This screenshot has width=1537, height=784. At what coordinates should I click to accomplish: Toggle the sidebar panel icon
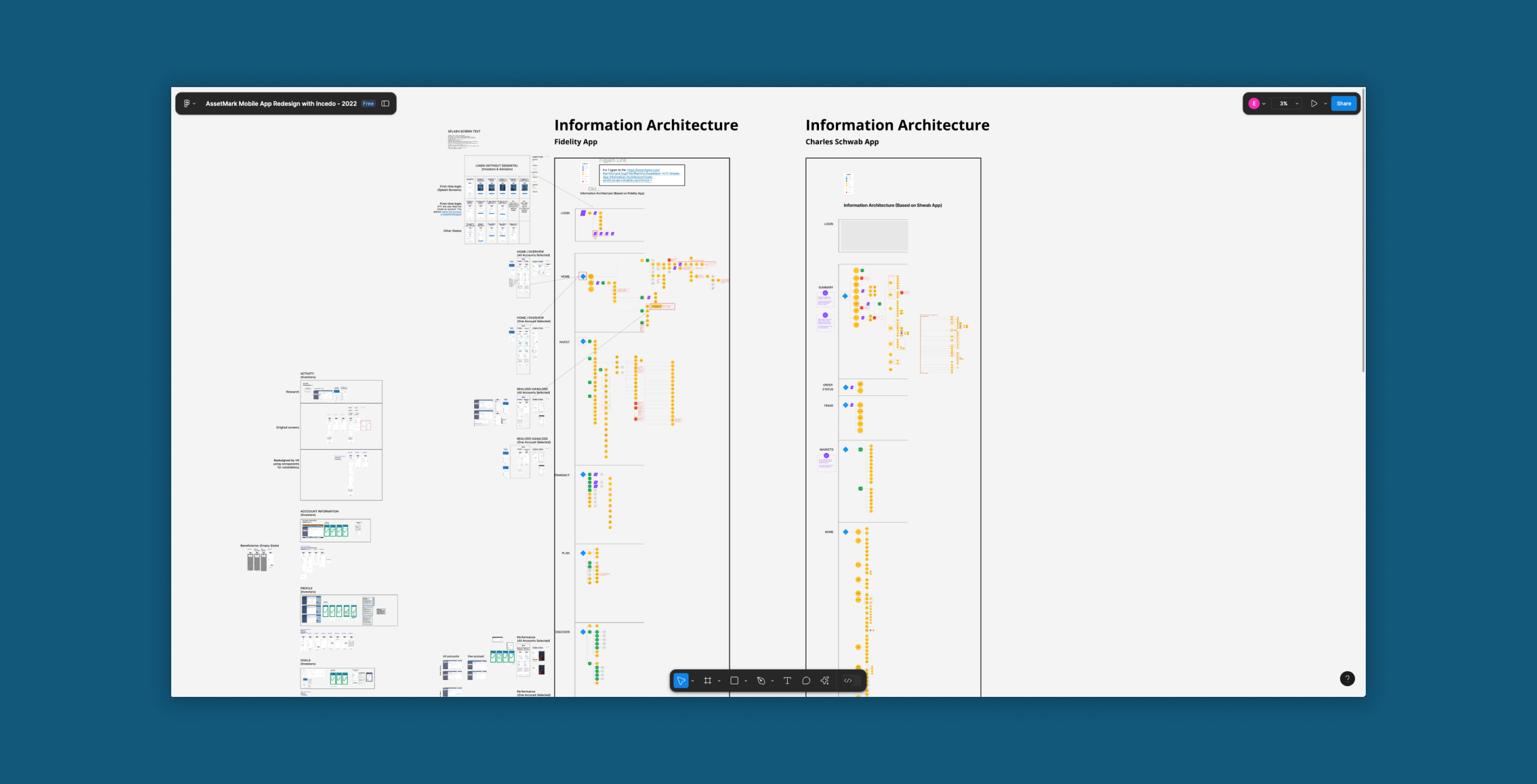pos(385,103)
